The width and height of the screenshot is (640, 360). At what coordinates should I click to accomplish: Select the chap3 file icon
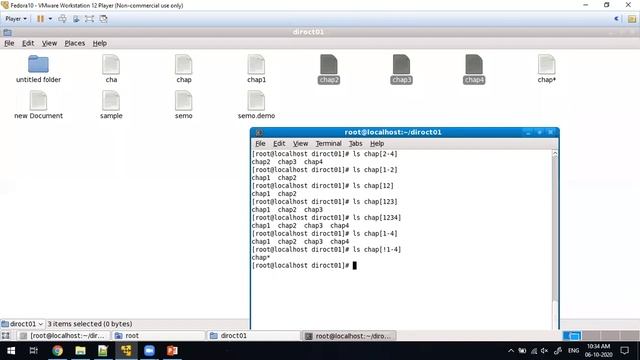click(402, 64)
